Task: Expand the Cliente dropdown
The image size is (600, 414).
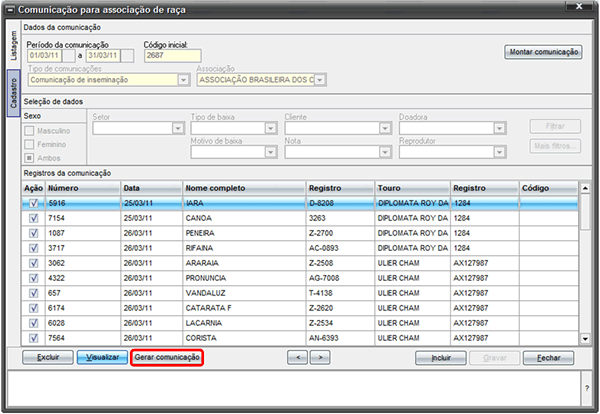Action: pos(385,128)
